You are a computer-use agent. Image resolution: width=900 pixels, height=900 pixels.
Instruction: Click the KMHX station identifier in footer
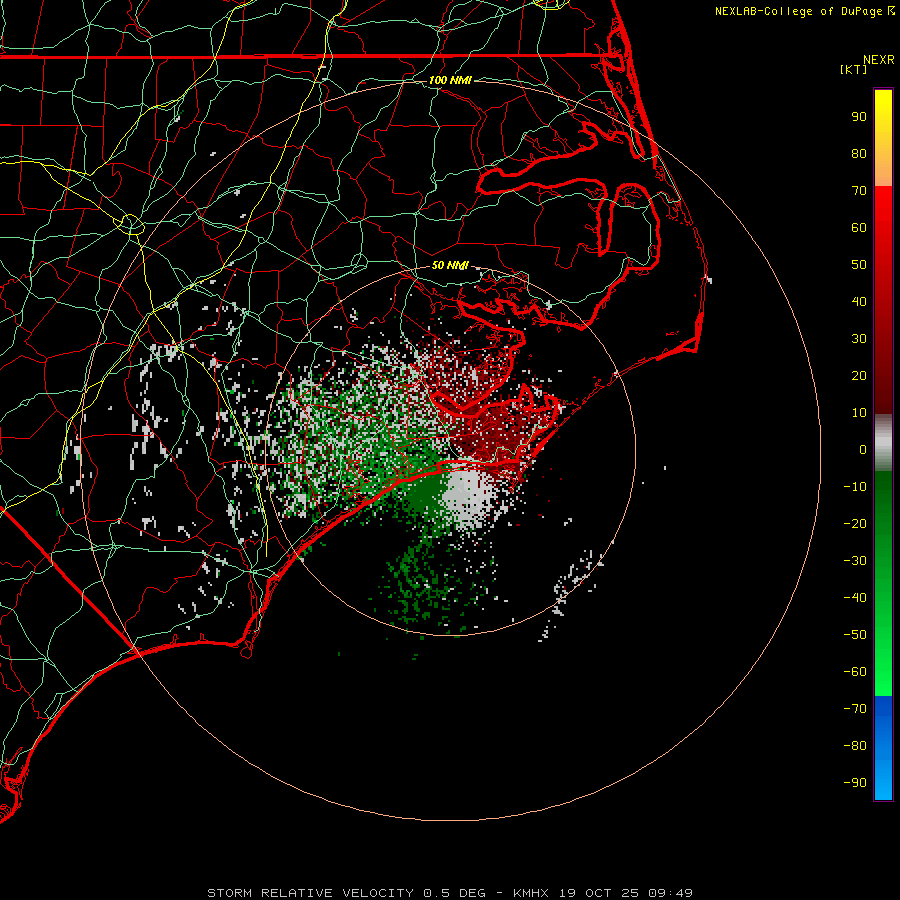pos(531,893)
